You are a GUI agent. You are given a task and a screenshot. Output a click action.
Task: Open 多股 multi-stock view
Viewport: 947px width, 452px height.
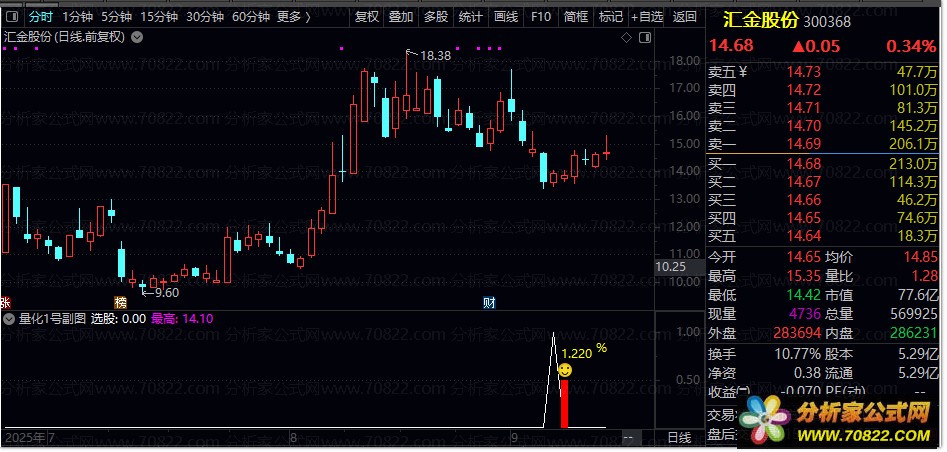coord(436,17)
